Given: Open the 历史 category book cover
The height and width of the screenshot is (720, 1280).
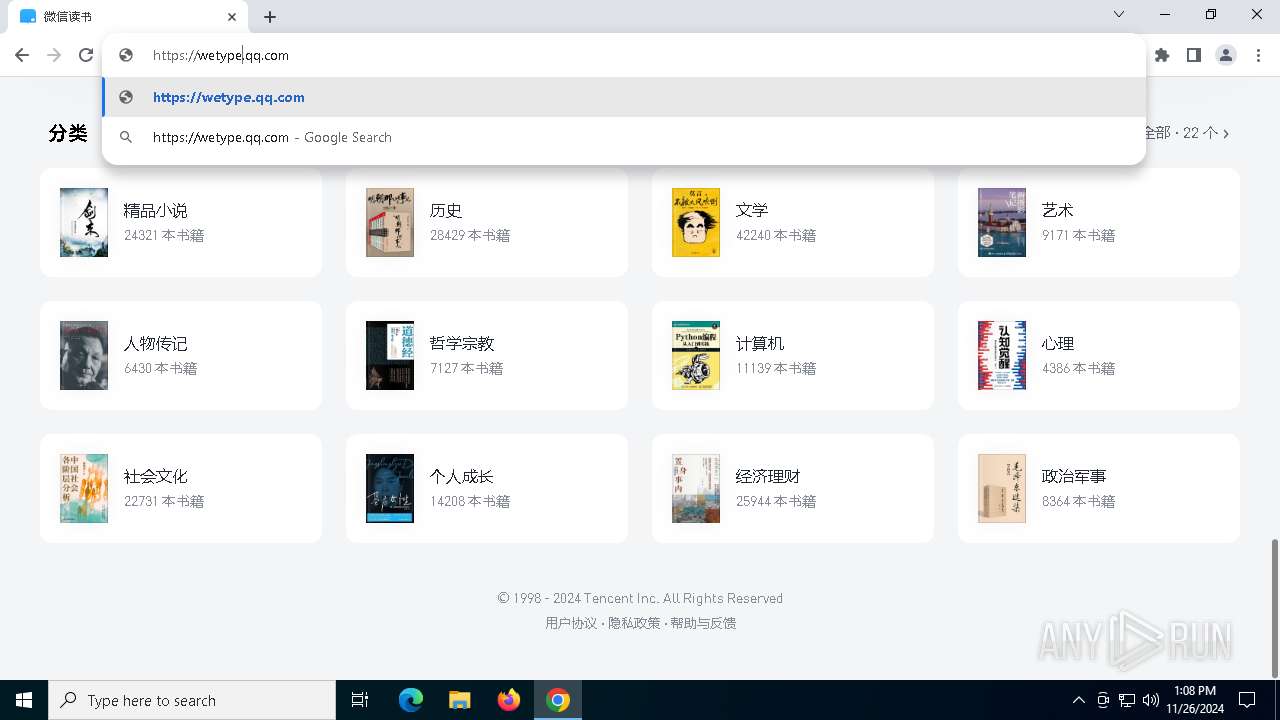Looking at the screenshot, I should pos(390,222).
